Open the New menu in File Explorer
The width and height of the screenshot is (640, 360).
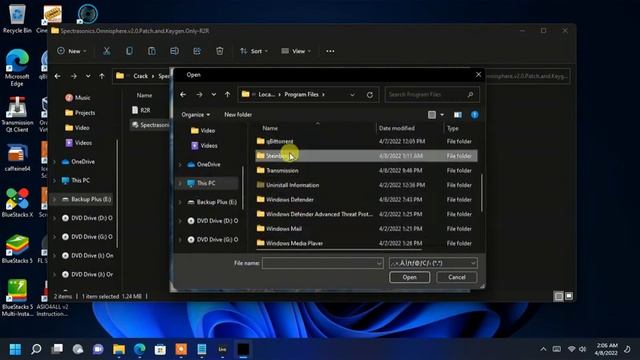(x=72, y=51)
